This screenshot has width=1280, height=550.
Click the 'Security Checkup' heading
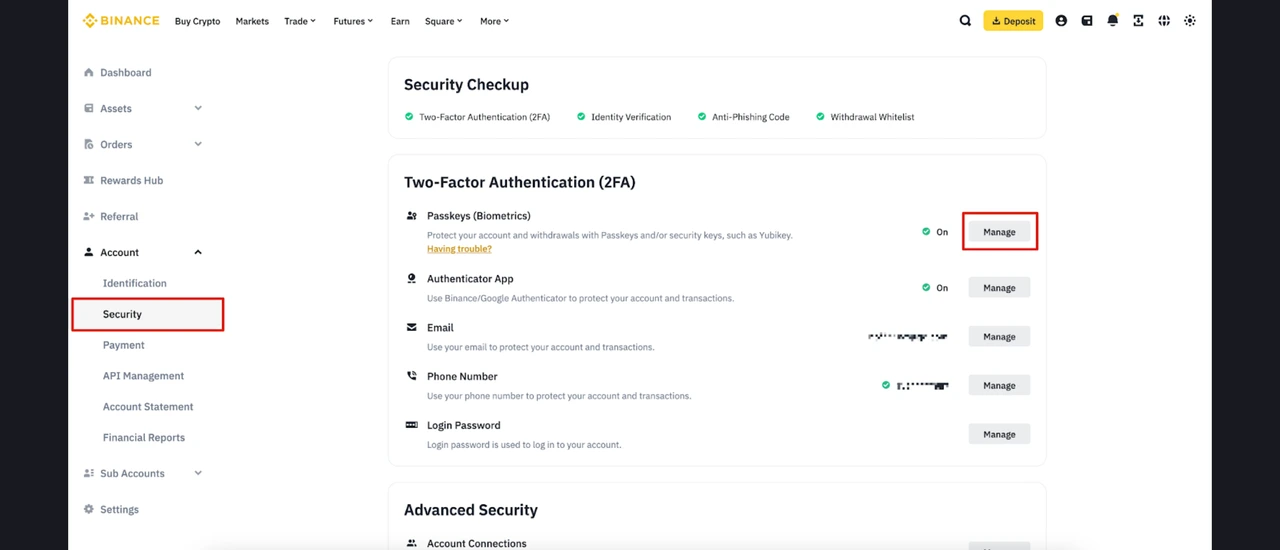pyautogui.click(x=466, y=85)
